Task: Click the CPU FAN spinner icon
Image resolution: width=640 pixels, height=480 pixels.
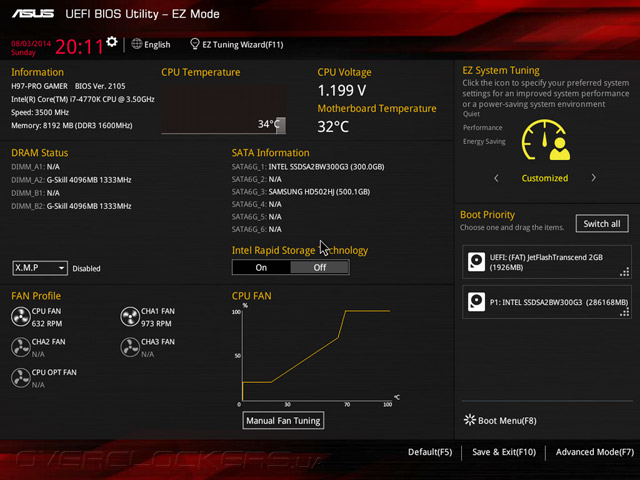Action: click(21, 317)
